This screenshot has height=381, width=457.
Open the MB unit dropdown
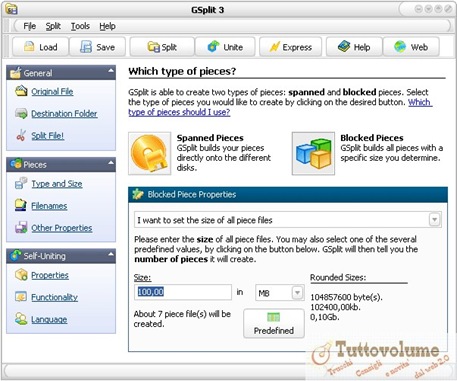297,293
